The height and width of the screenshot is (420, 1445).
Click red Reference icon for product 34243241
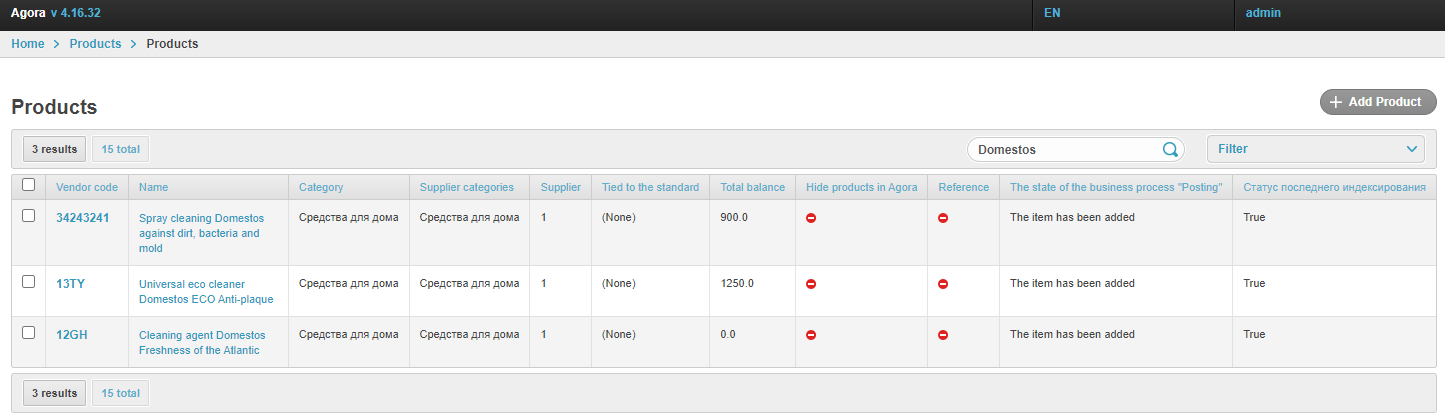[x=943, y=218]
